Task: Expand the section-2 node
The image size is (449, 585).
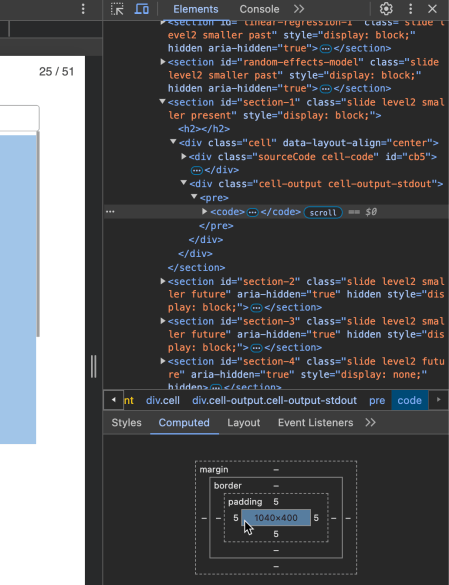Action: click(x=163, y=281)
